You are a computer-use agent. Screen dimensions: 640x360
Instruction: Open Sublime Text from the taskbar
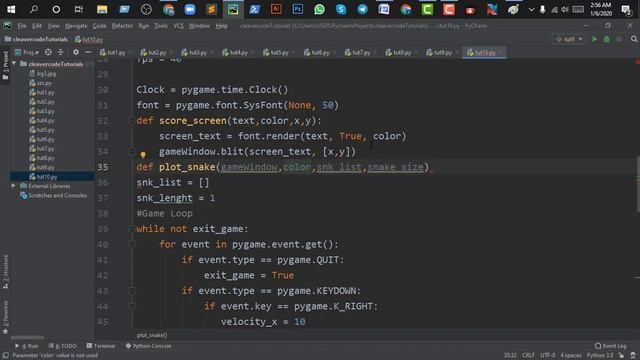point(211,9)
